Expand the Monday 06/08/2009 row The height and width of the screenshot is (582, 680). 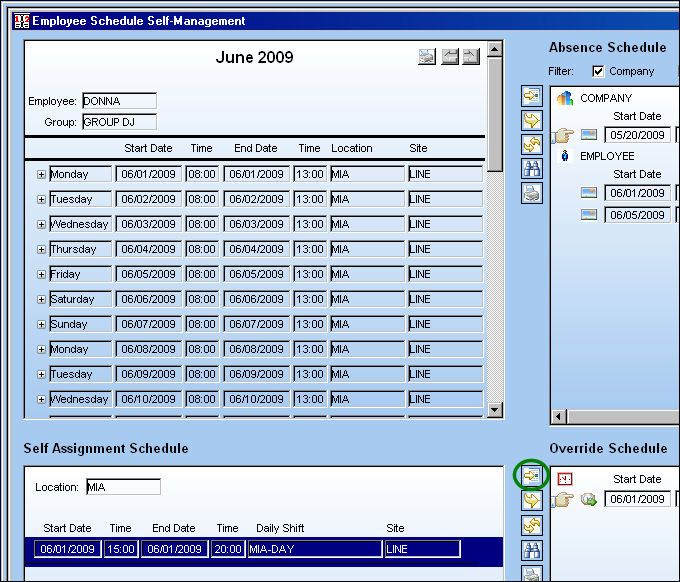(41, 349)
